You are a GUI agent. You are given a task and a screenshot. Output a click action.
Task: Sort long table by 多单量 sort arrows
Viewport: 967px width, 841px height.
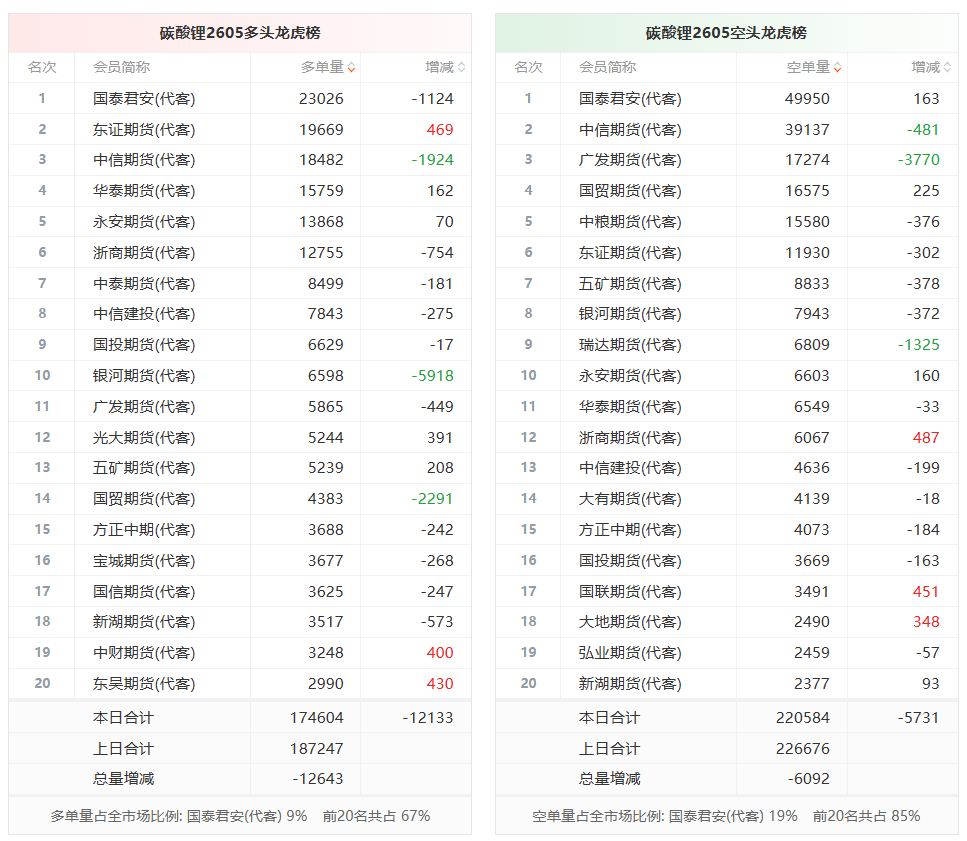[351, 68]
